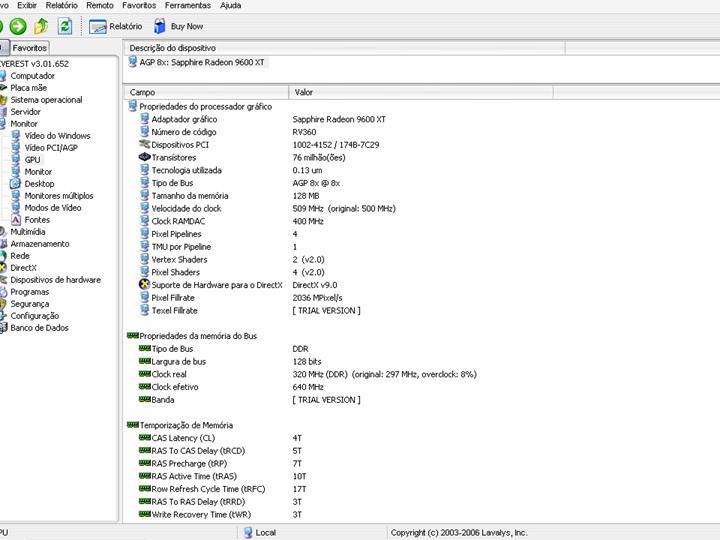The image size is (720, 540).
Task: Click the Vídeo PCI/AGP icon
Action: (16, 147)
